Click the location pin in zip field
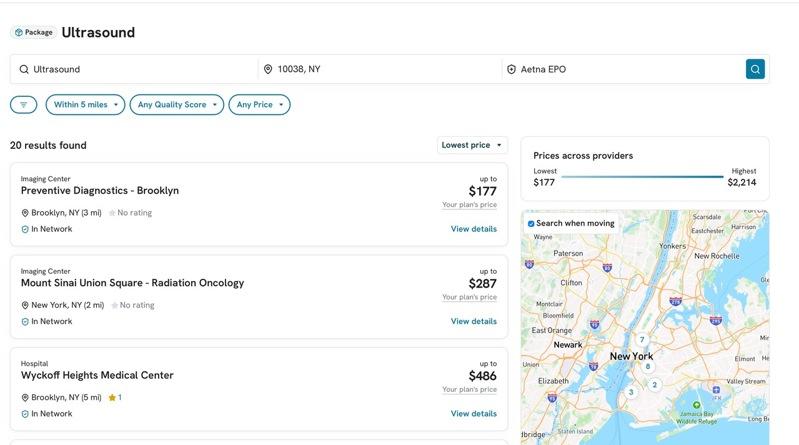Viewport: 799px width, 445px height. click(x=268, y=70)
